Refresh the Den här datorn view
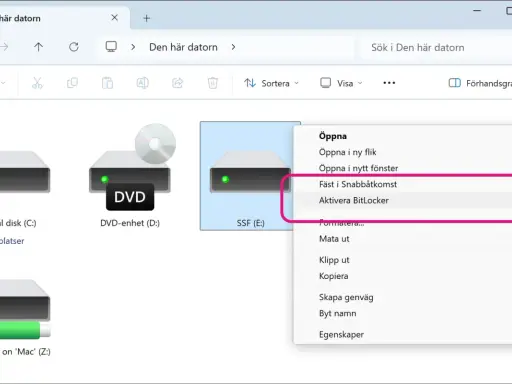This screenshot has height=384, width=512. 74,47
